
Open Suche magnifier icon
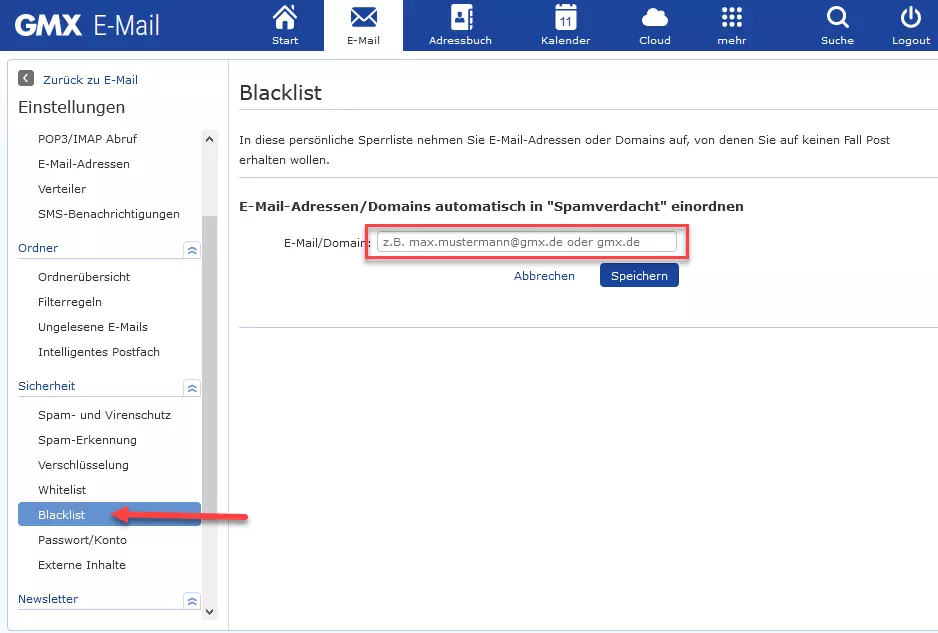click(837, 25)
